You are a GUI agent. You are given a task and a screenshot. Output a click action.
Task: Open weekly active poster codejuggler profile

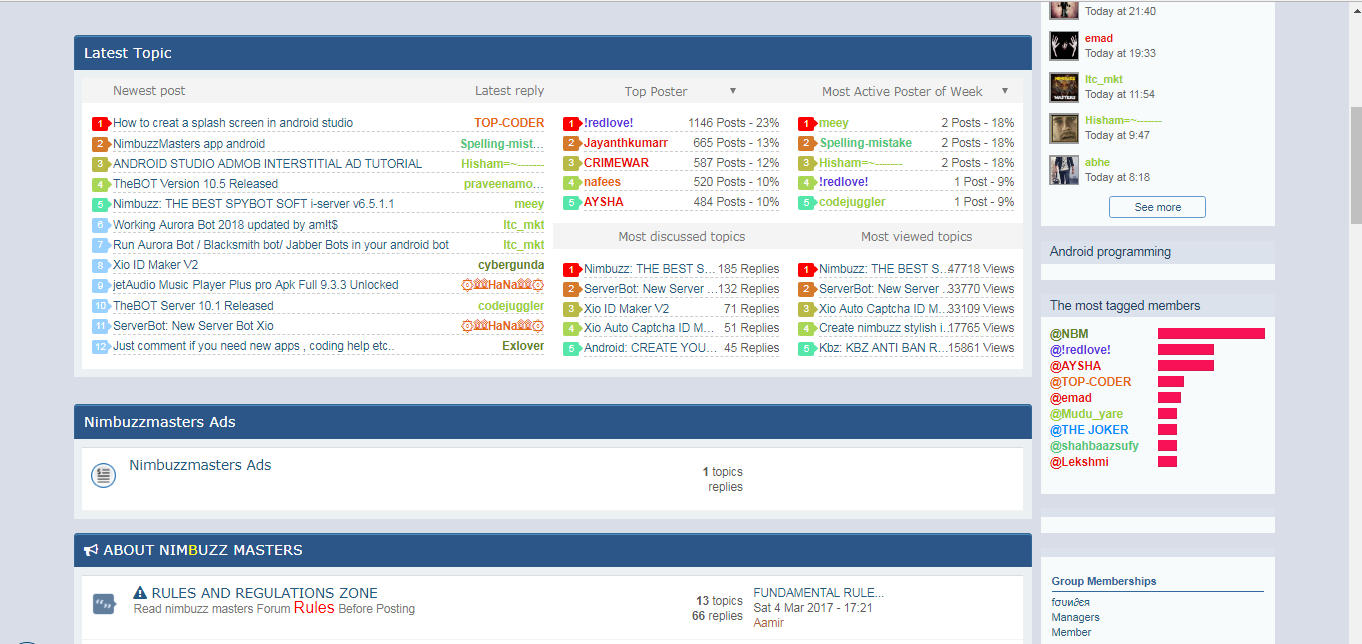[x=852, y=202]
